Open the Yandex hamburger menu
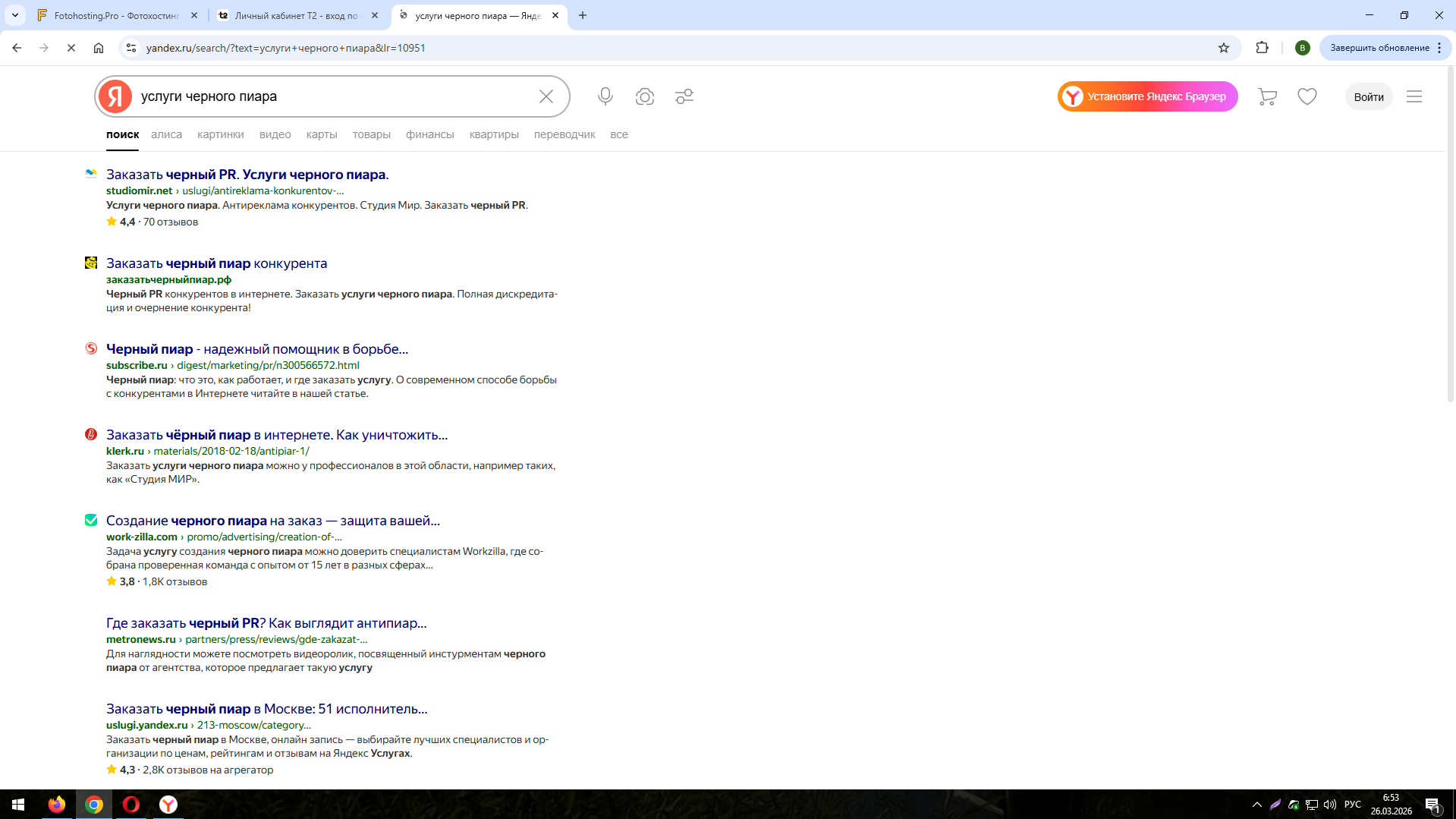Image resolution: width=1456 pixels, height=819 pixels. [x=1414, y=96]
